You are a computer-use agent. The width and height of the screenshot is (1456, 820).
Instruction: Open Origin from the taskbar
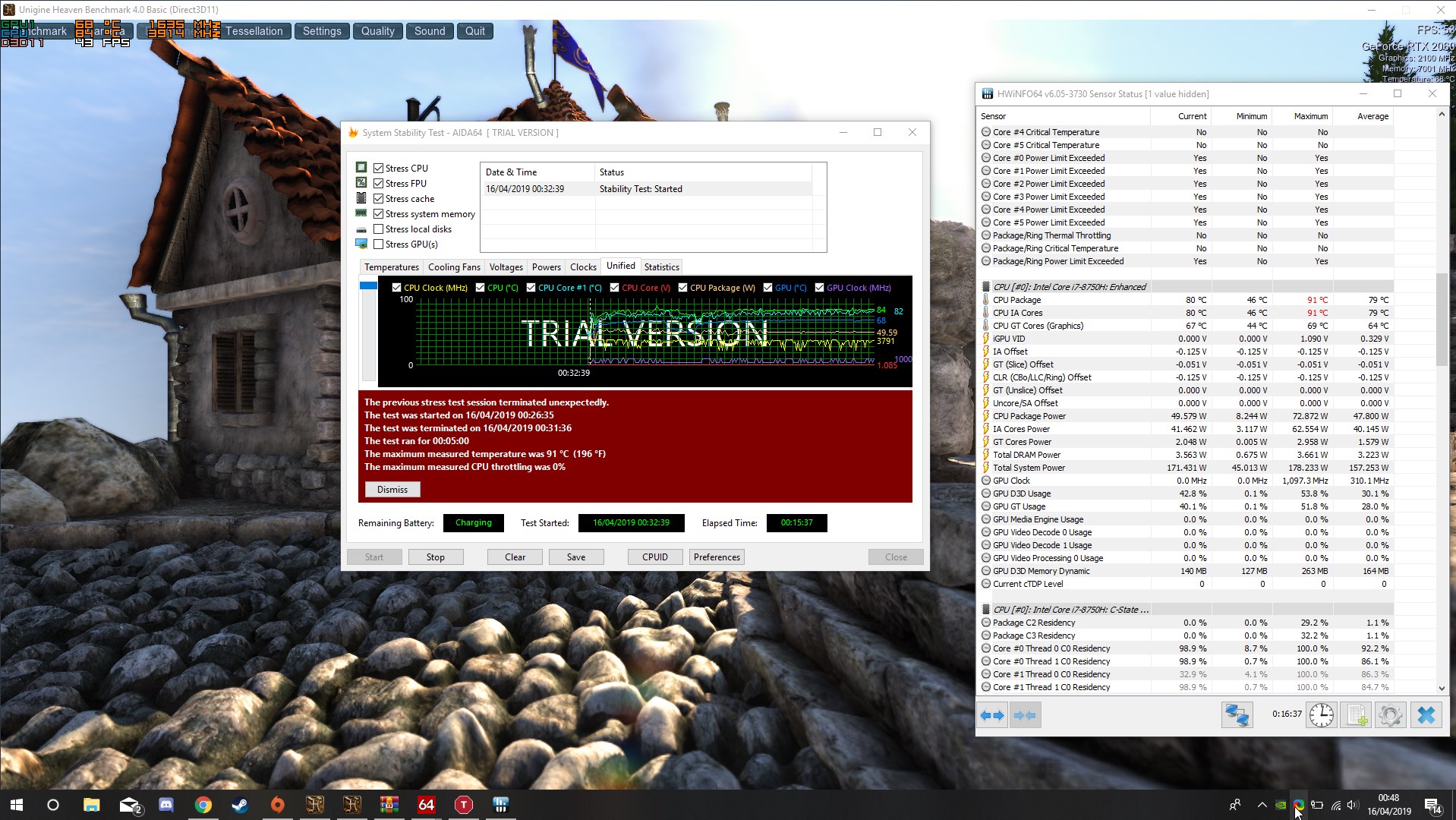277,805
